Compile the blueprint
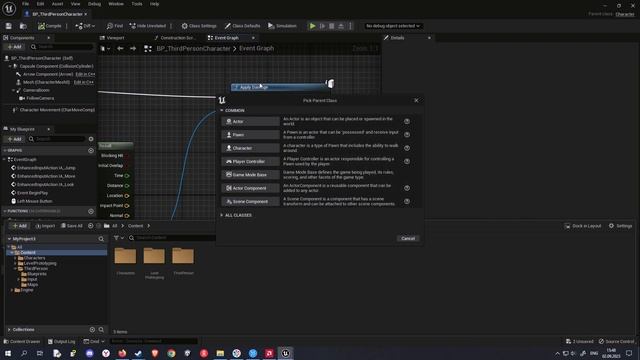 point(49,26)
